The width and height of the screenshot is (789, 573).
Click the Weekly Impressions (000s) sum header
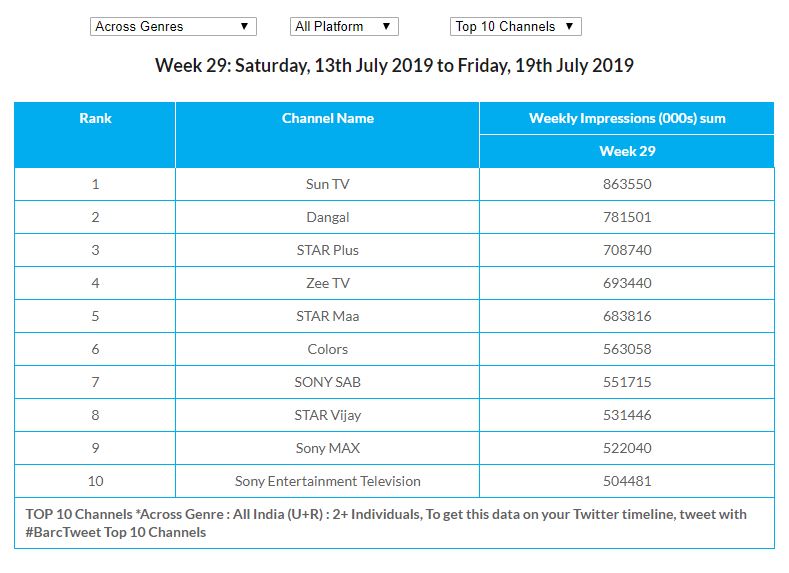(627, 118)
